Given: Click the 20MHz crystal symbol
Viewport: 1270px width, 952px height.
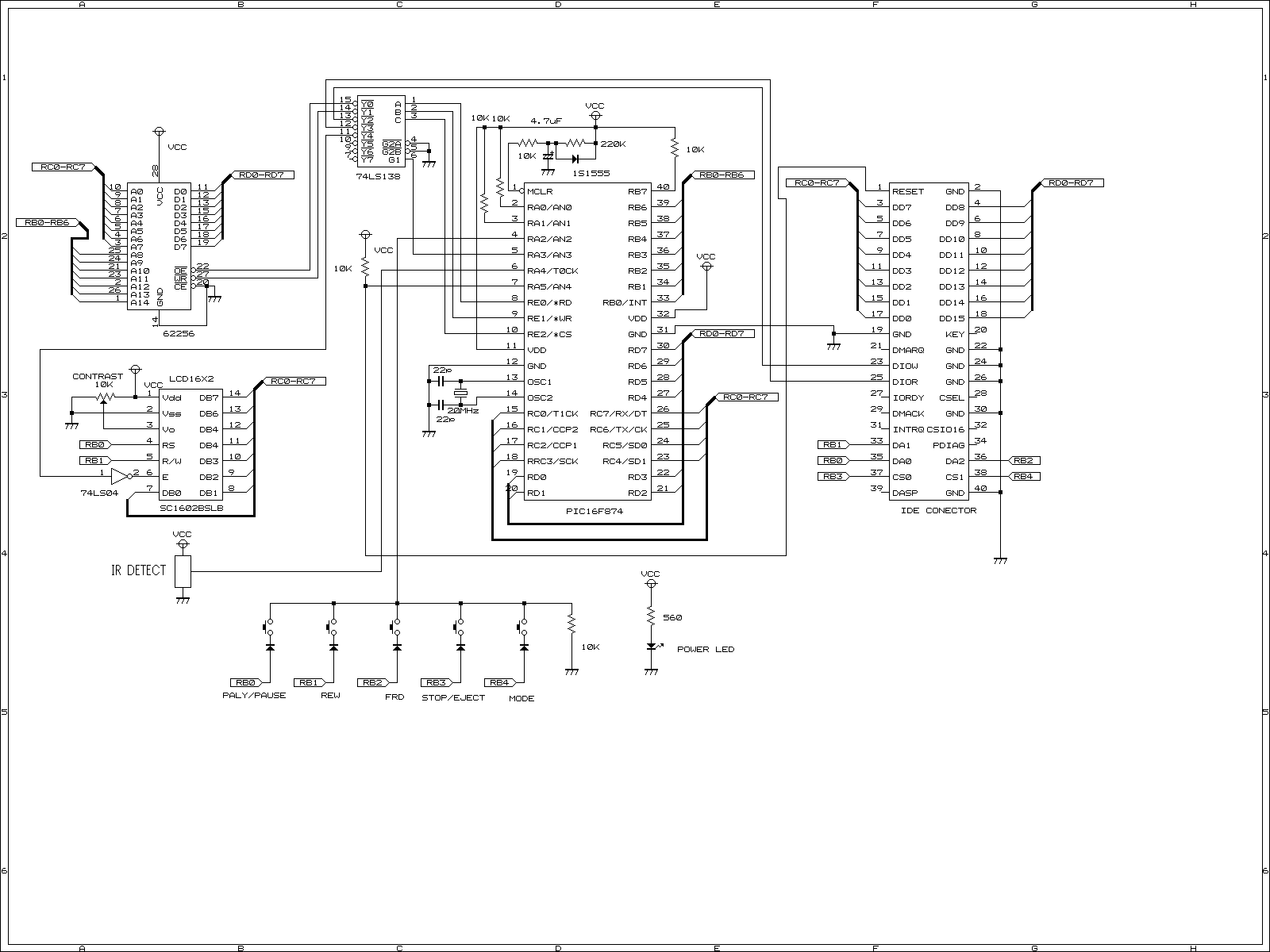Looking at the screenshot, I should click(x=459, y=396).
